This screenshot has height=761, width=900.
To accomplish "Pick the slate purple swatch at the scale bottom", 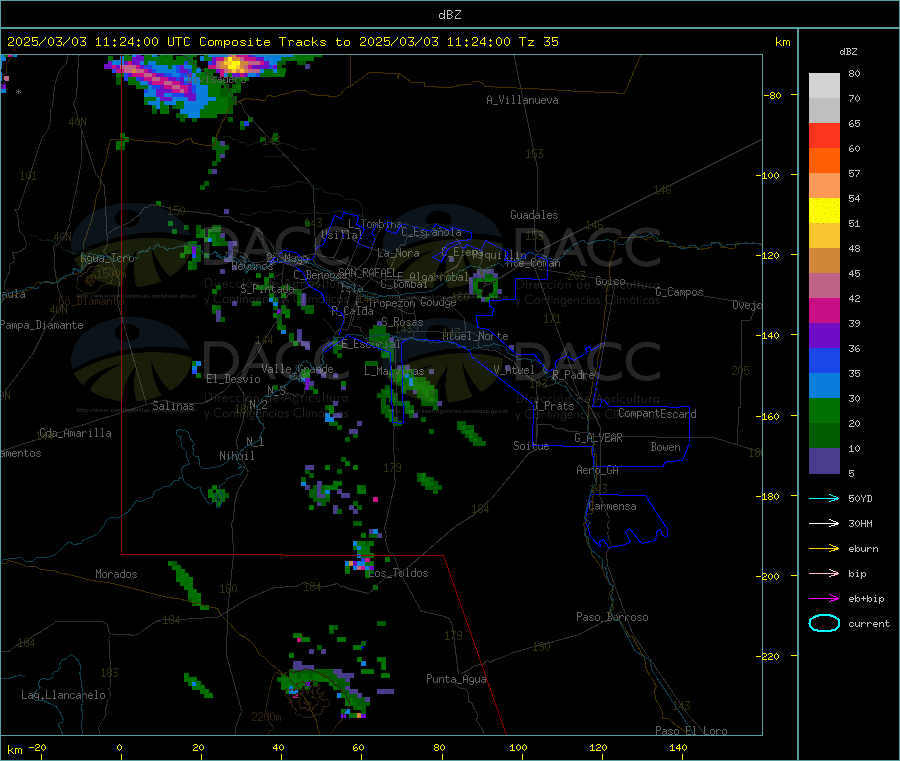I will click(x=824, y=461).
